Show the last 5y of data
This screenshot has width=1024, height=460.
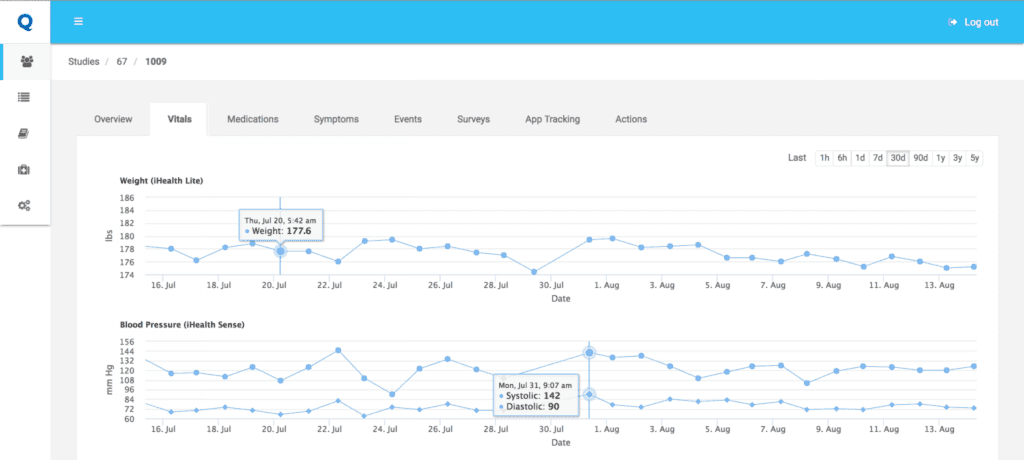tap(974, 158)
